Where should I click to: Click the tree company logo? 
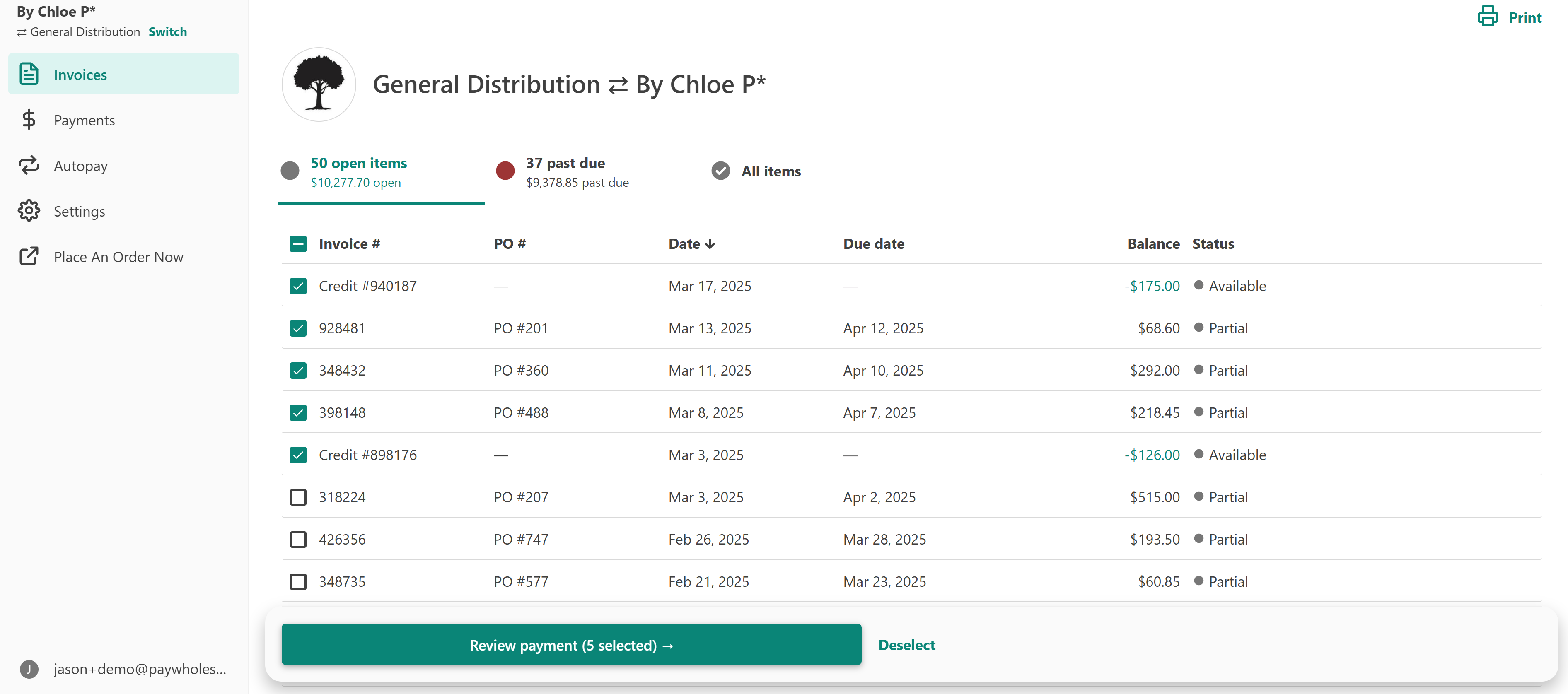[x=318, y=84]
